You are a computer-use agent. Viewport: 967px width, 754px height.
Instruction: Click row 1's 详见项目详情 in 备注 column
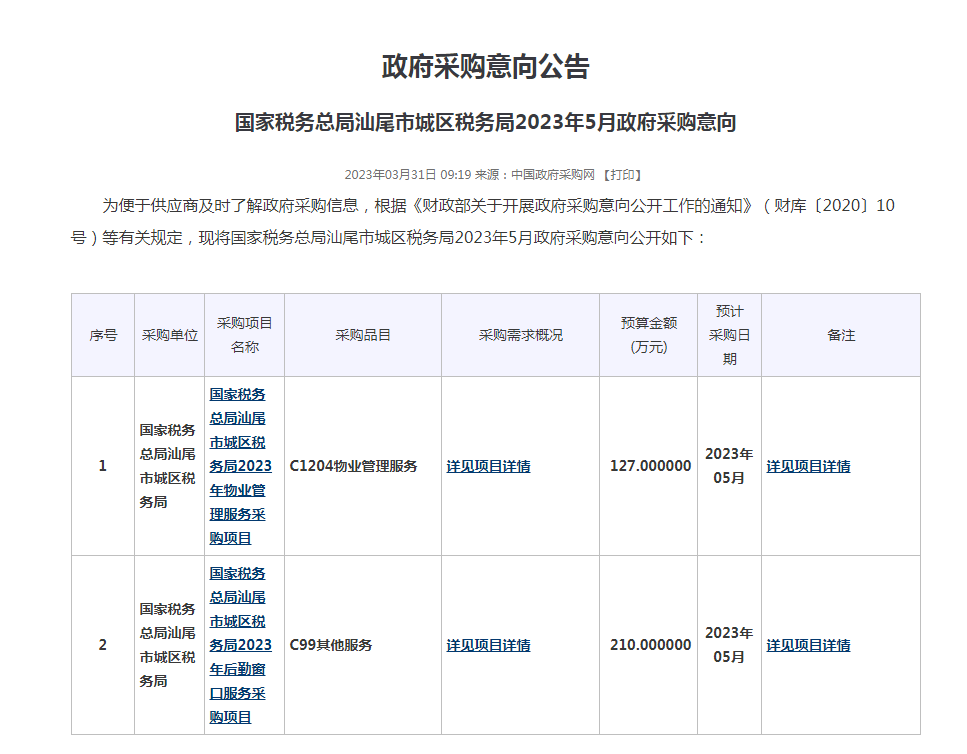tap(808, 466)
